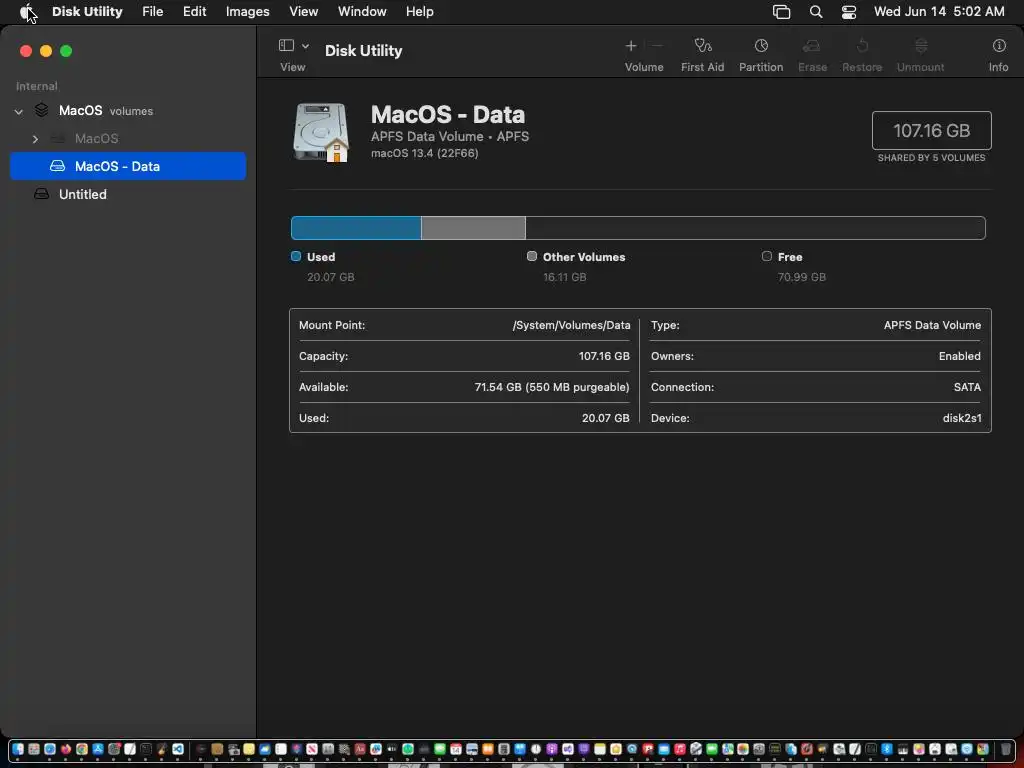Click the greyed MacOS snapshot volume row
This screenshot has height=768, width=1024.
click(128, 138)
